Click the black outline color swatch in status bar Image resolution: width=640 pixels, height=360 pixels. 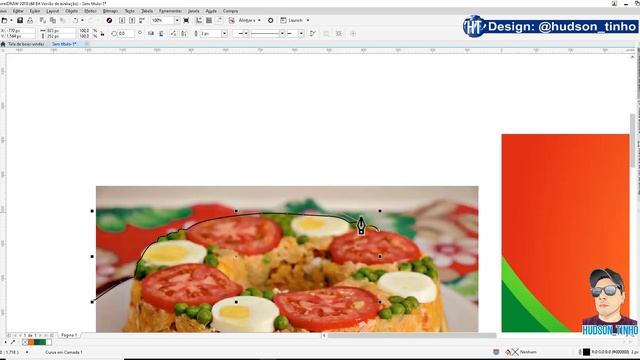[x=586, y=352]
